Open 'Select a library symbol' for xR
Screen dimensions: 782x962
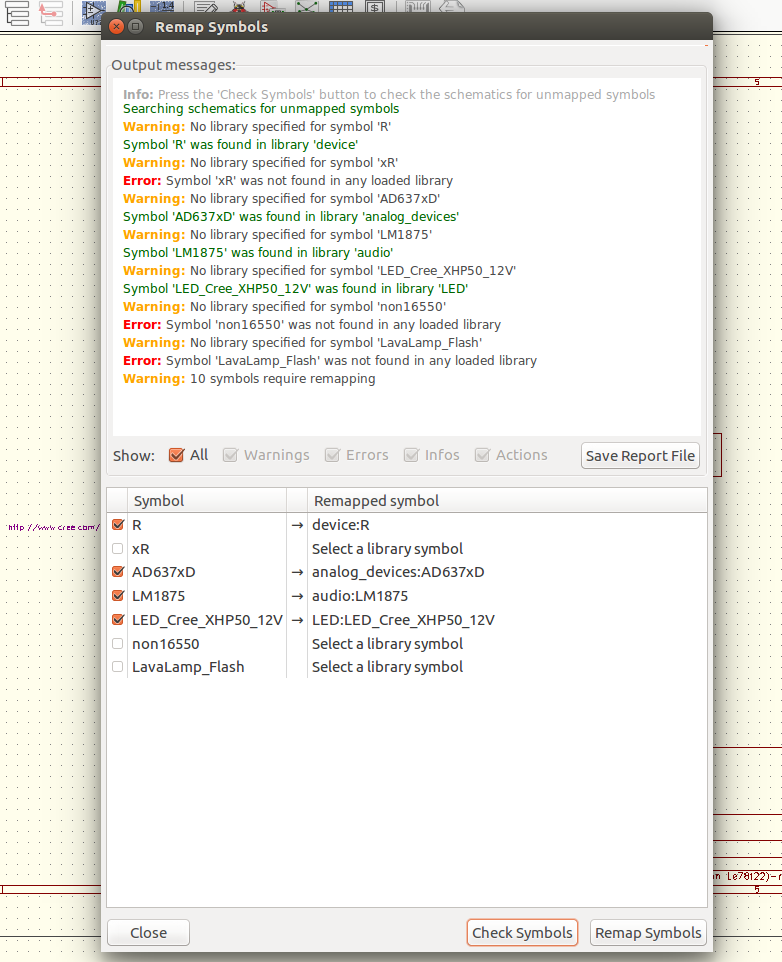pyautogui.click(x=387, y=549)
